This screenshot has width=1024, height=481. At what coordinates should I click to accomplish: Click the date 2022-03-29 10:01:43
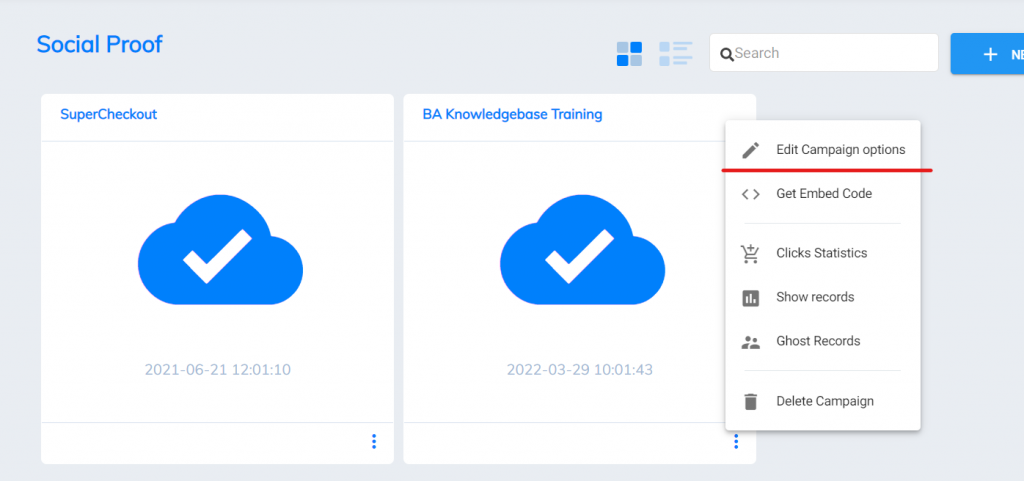[x=580, y=370]
